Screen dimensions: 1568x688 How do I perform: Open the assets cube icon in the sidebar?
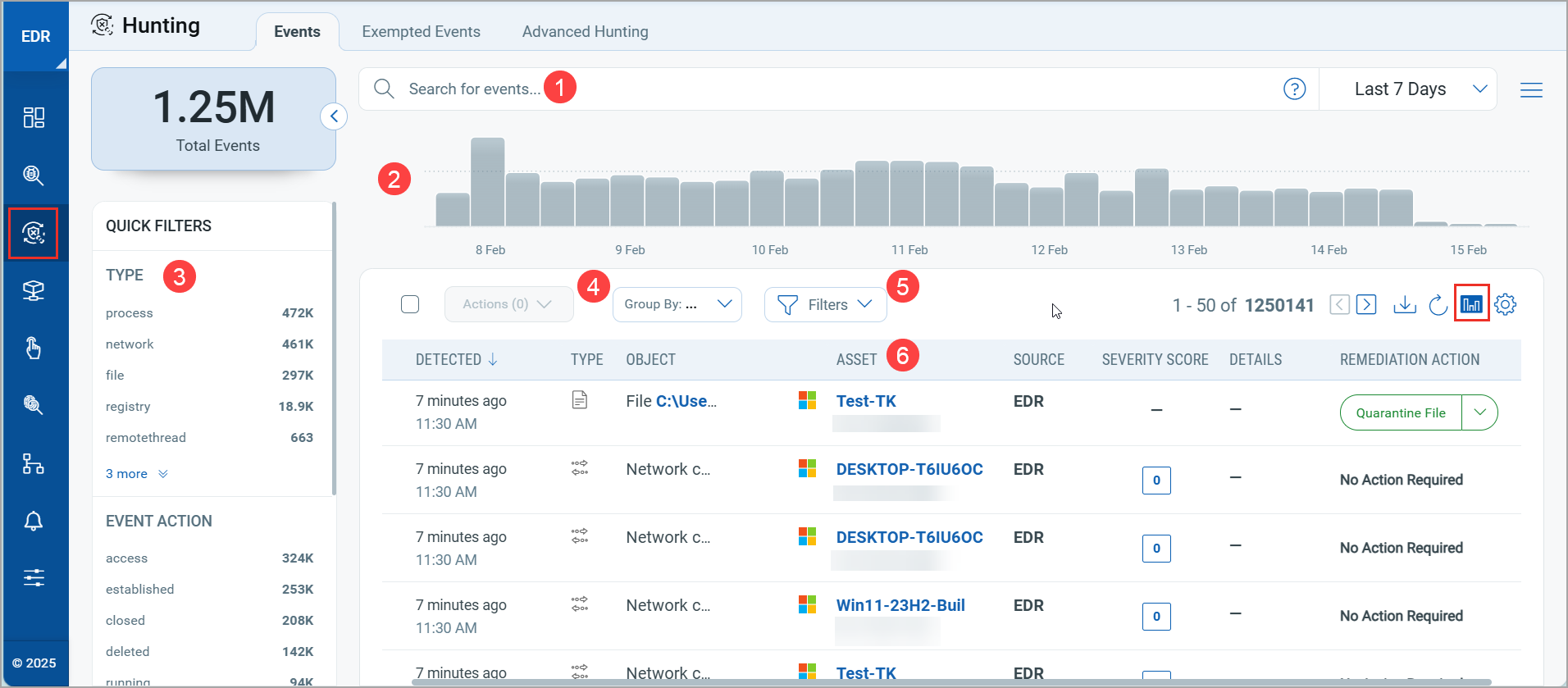coord(34,290)
